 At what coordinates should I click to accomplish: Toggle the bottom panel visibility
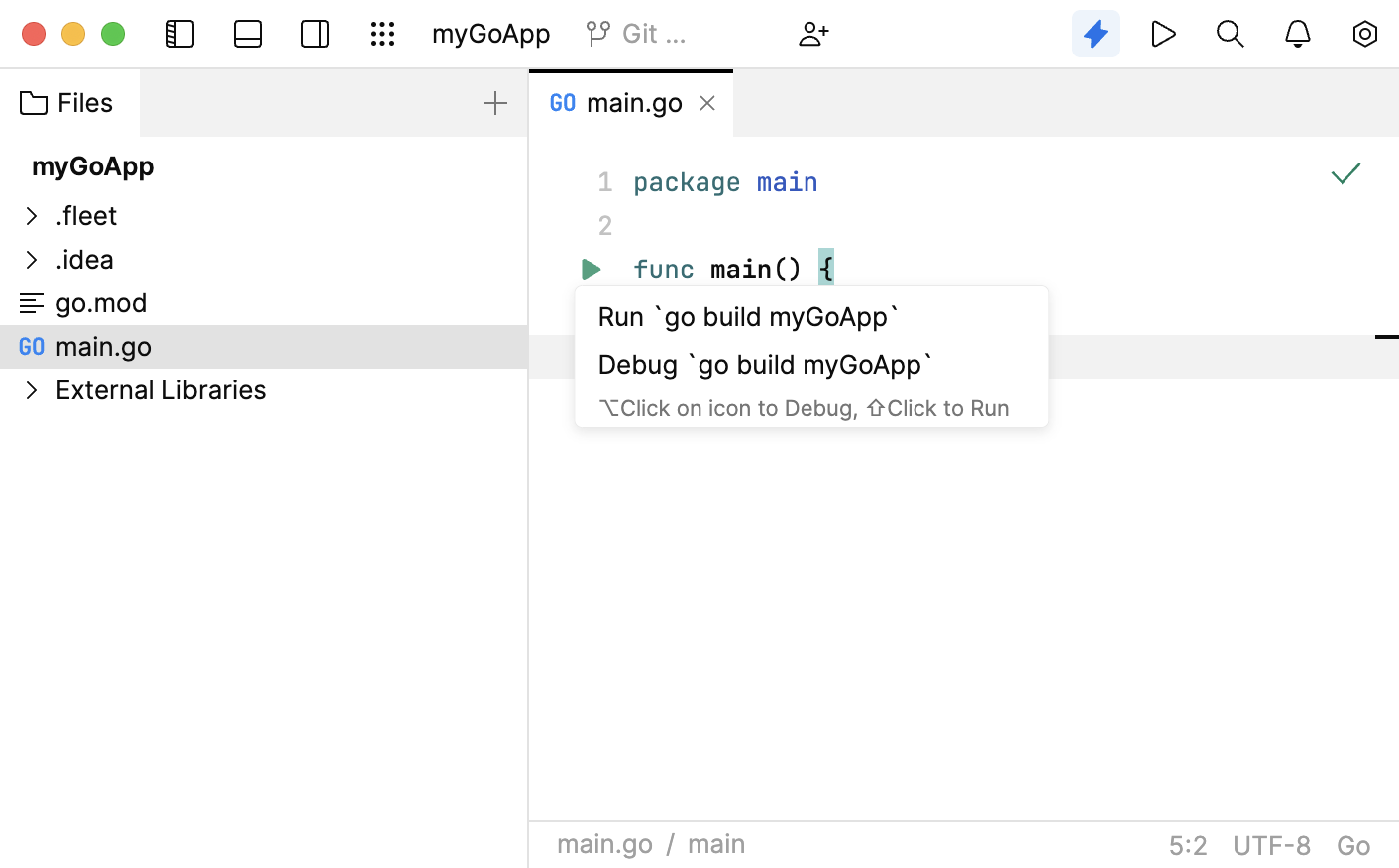pyautogui.click(x=247, y=33)
